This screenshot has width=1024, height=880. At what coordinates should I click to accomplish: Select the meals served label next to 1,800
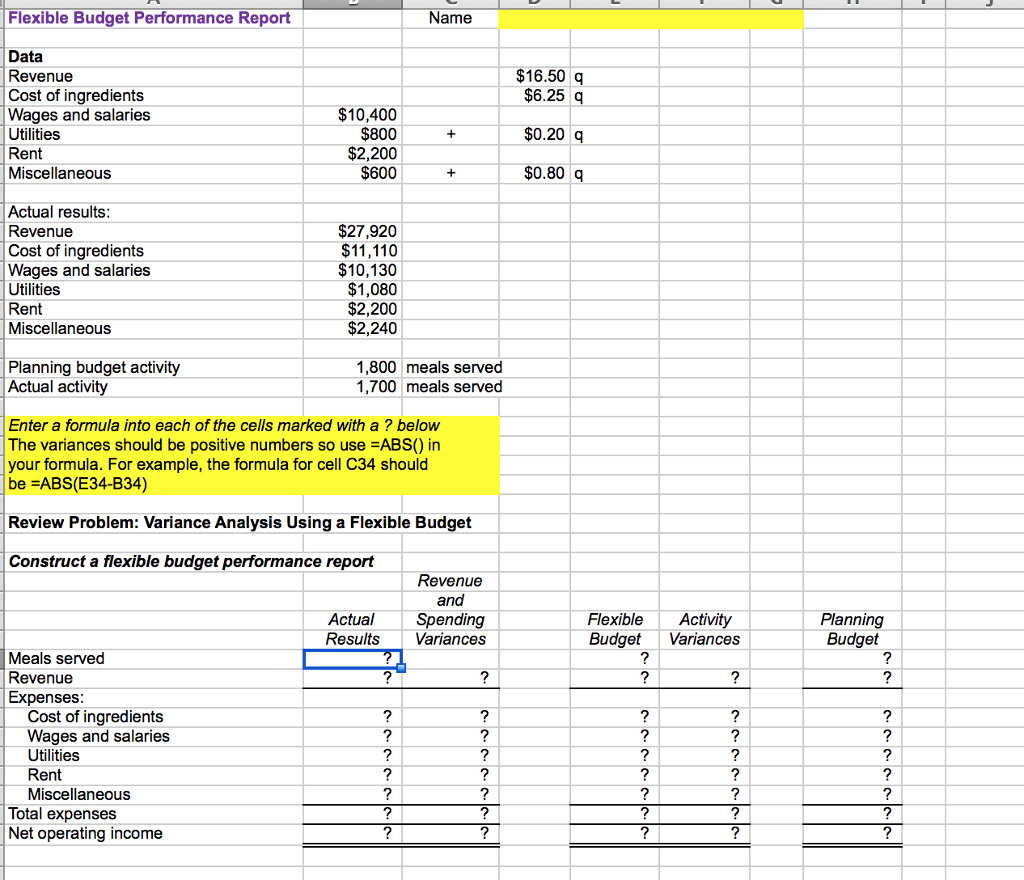[454, 367]
